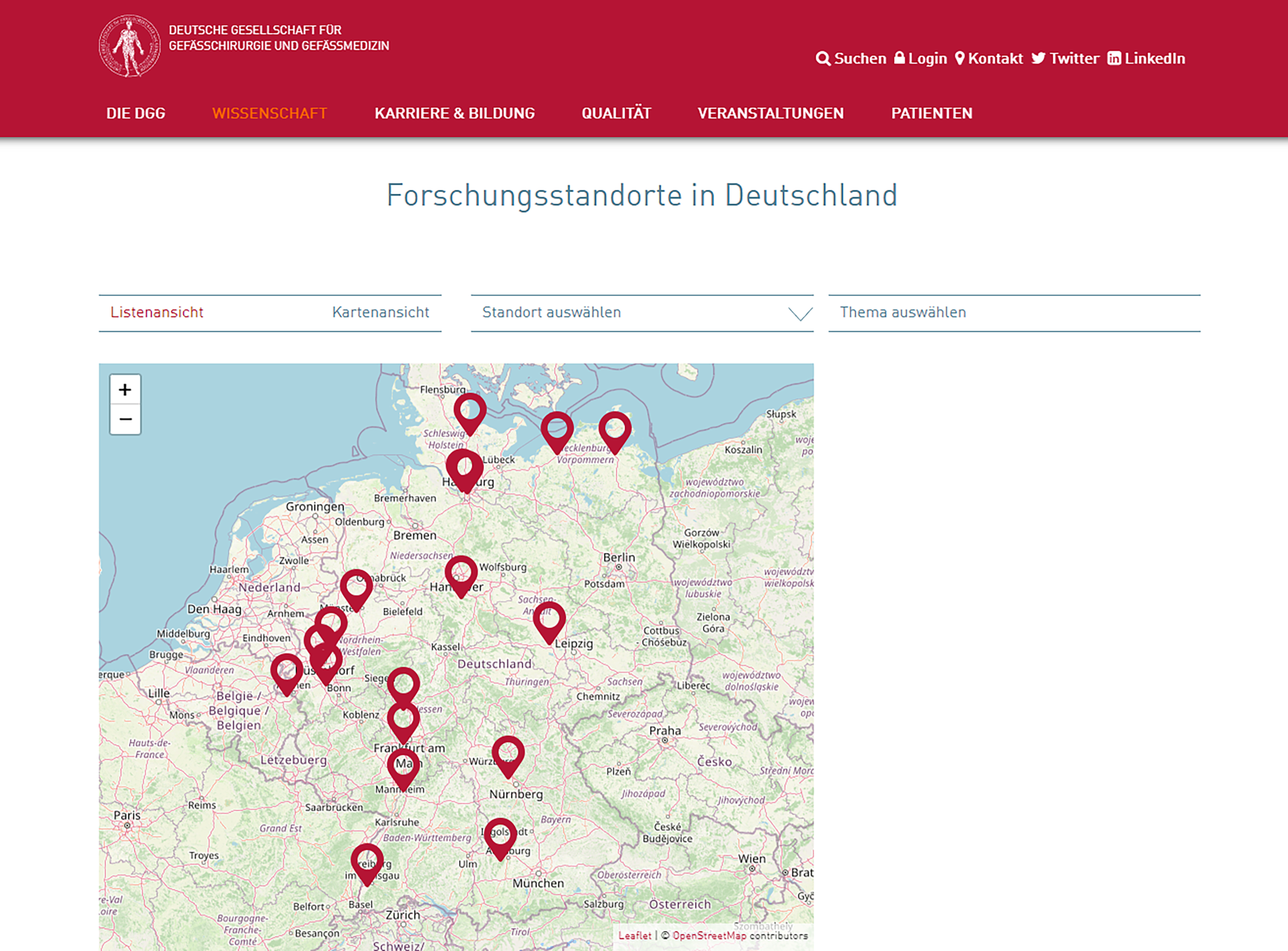1288x951 pixels.
Task: Open the Thema auswählen selector
Action: [x=1013, y=313]
